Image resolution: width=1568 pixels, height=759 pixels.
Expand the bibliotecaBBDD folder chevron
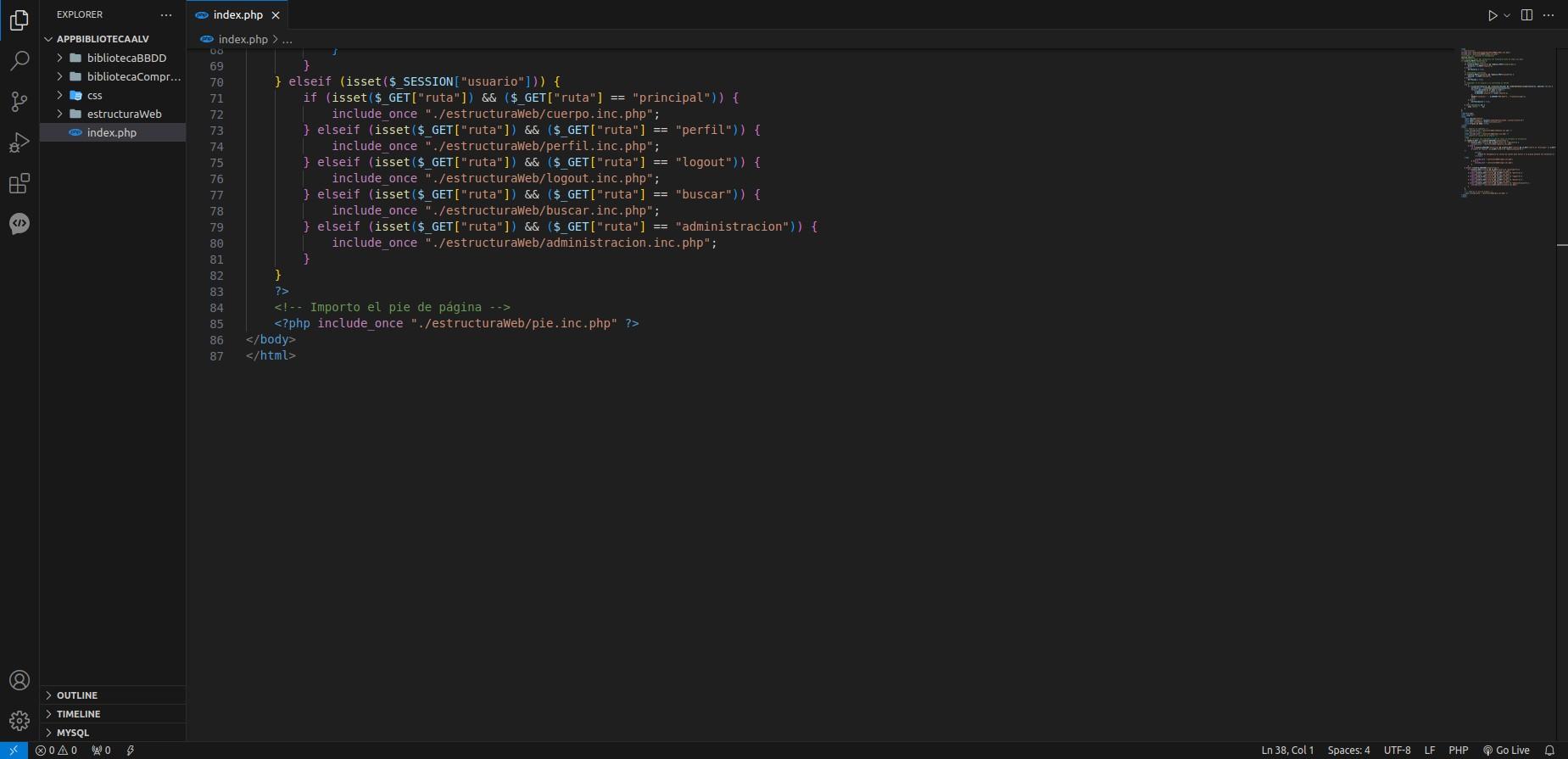pyautogui.click(x=59, y=58)
